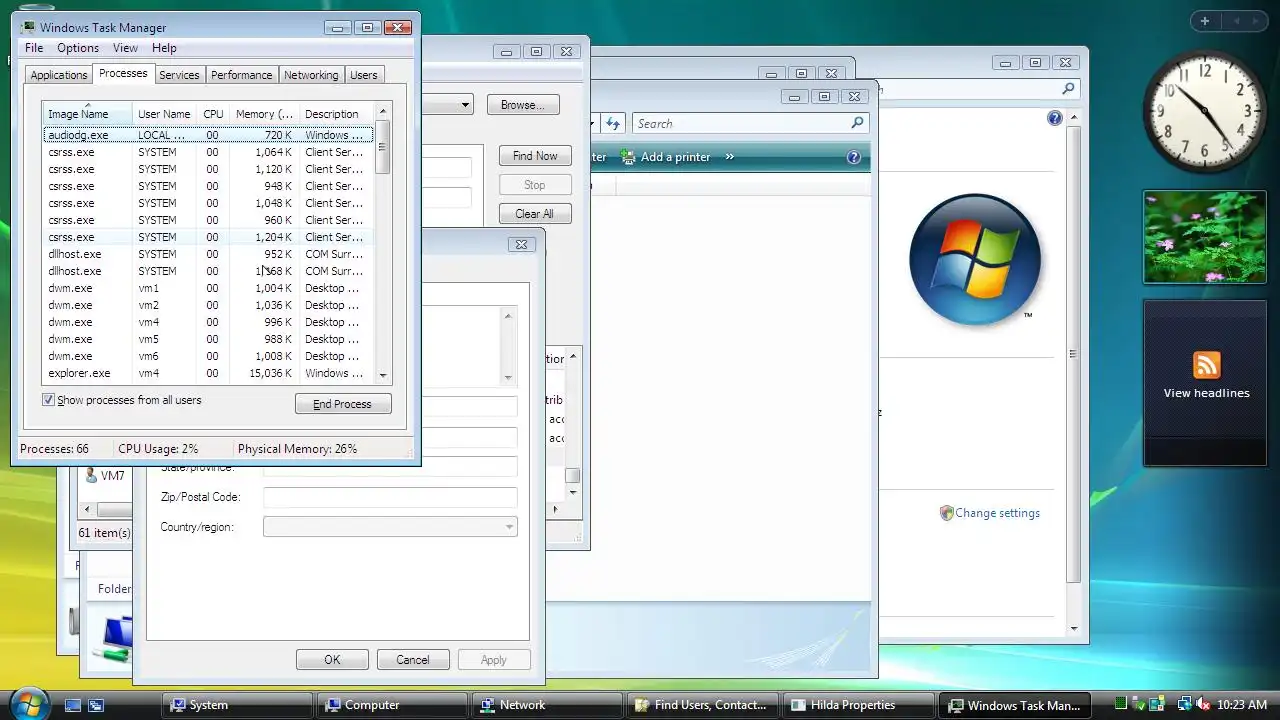Click the Memory column header

point(265,114)
